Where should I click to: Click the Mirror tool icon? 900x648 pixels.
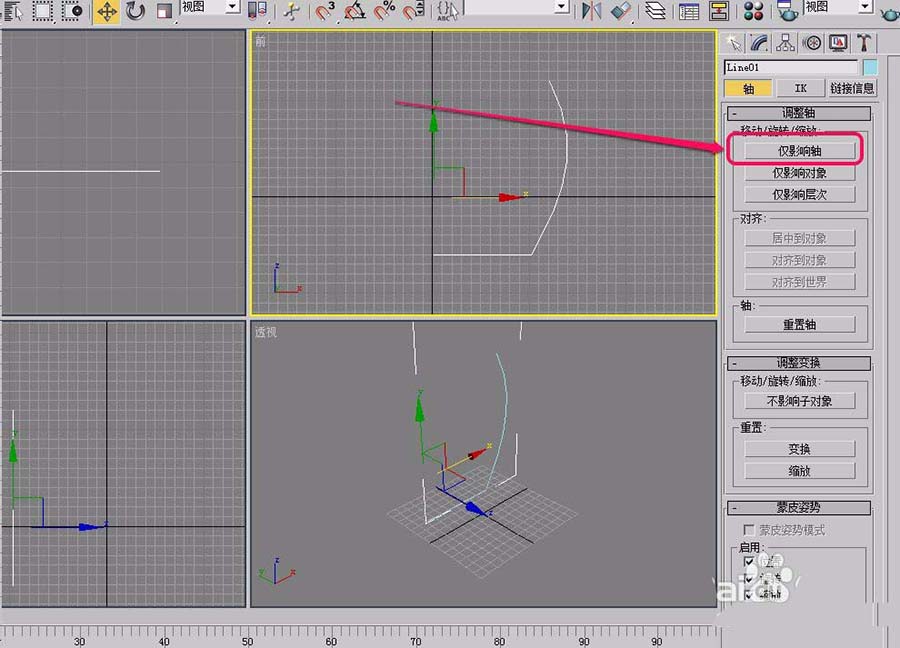coord(591,10)
